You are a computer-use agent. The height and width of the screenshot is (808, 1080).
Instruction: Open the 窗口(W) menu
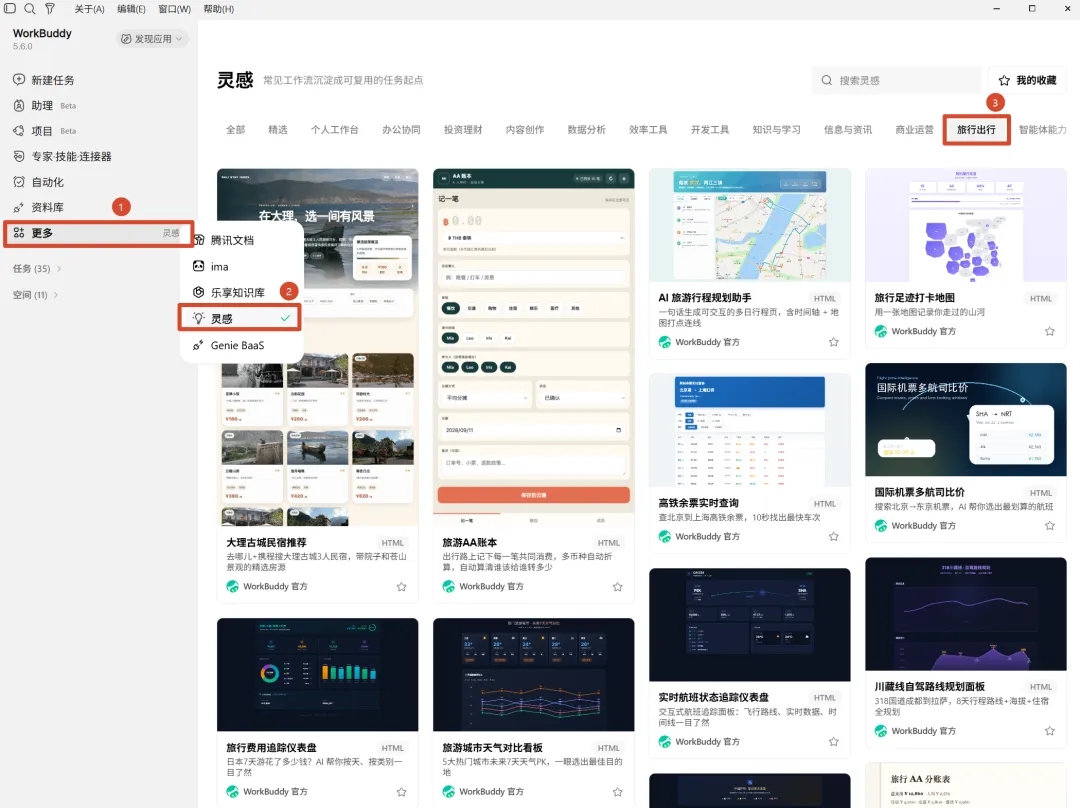[x=174, y=9]
